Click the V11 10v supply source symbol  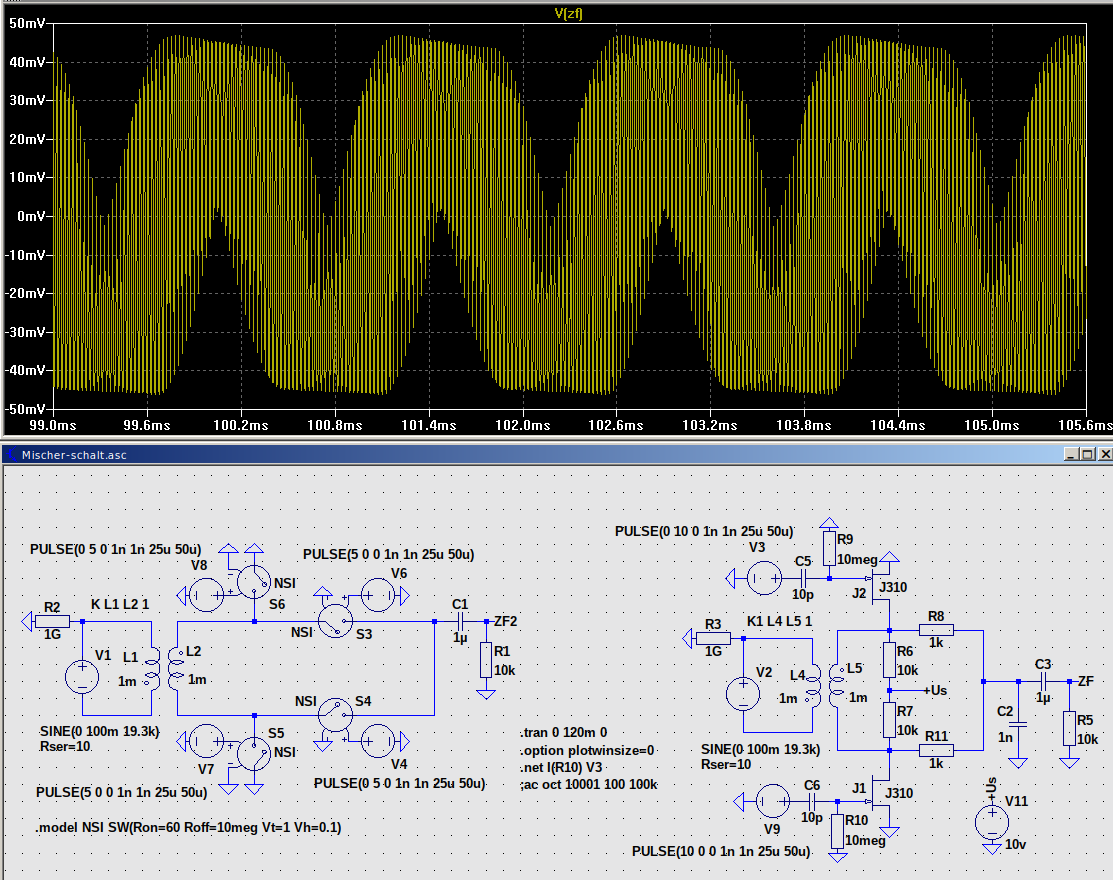pos(991,822)
